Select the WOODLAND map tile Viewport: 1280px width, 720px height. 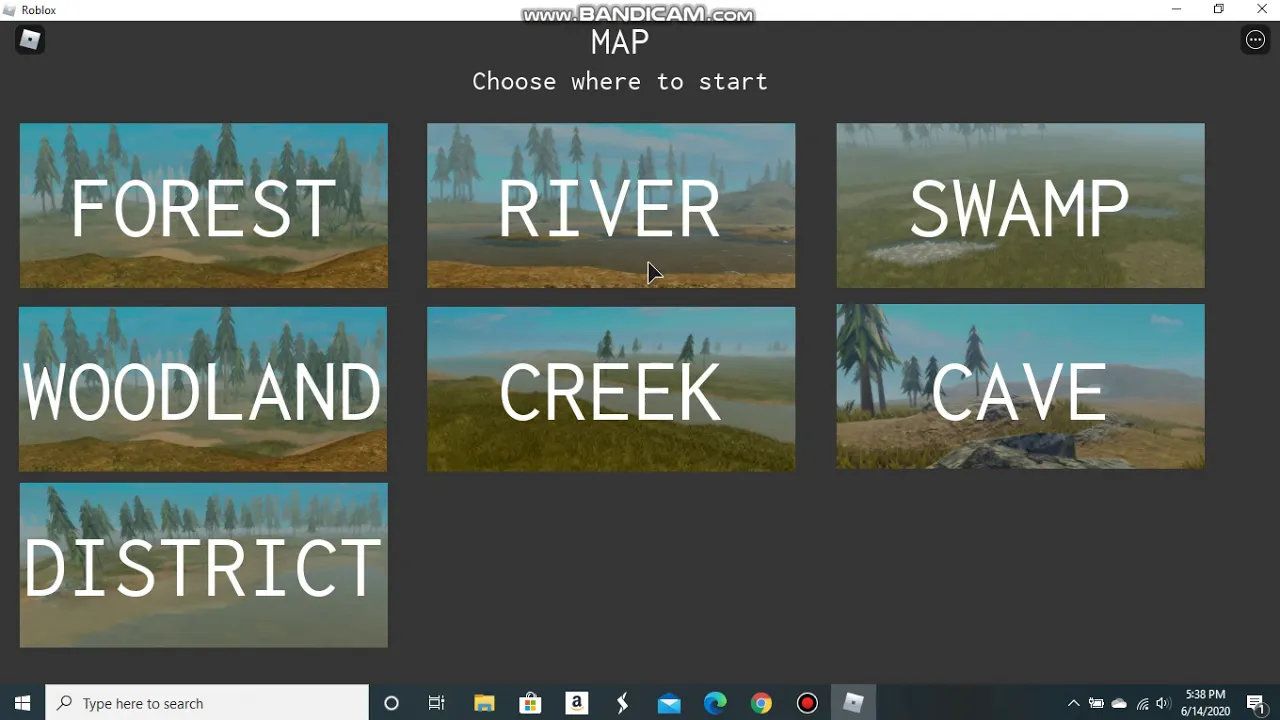[203, 389]
